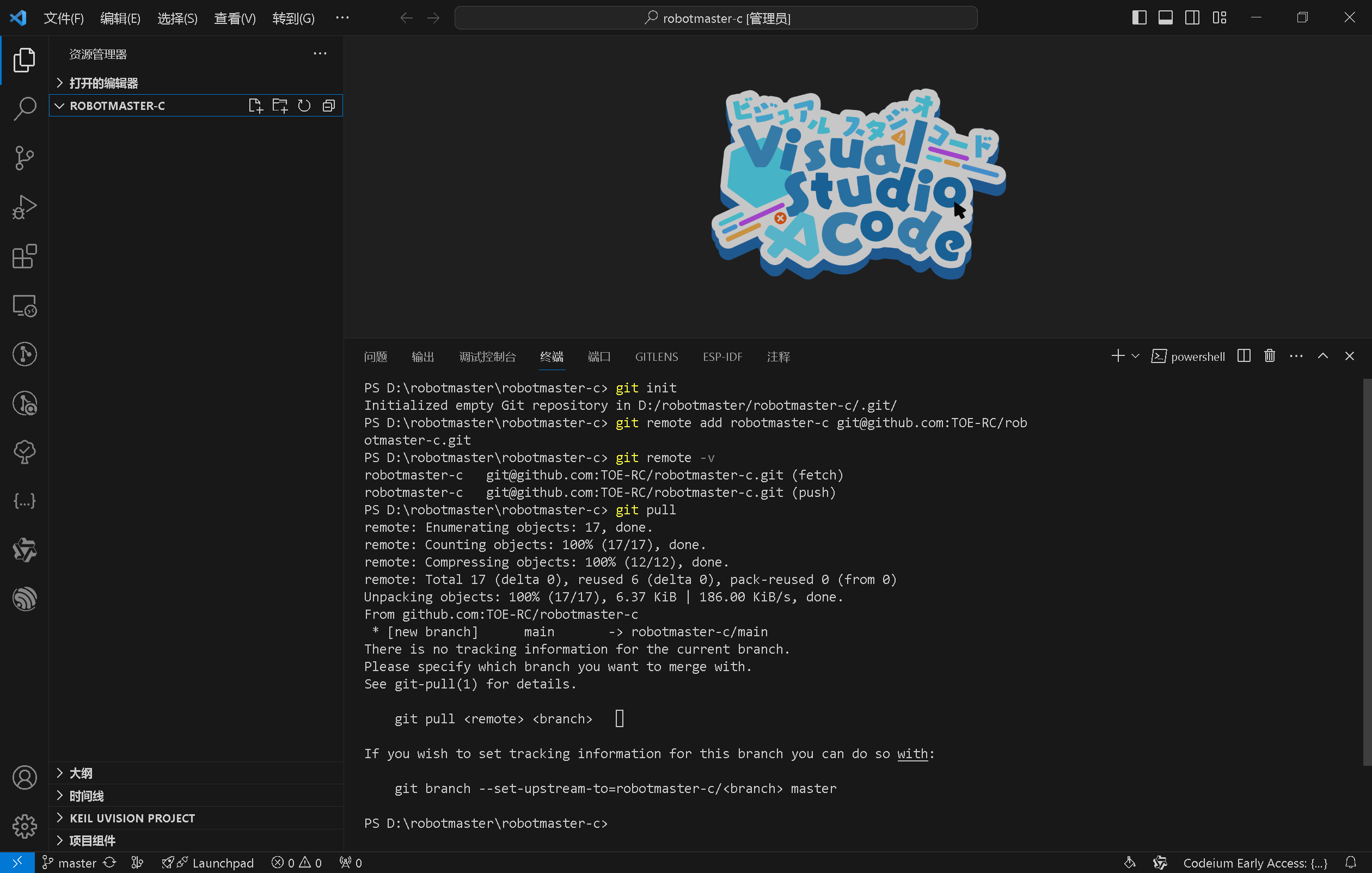Open the Explorer view in activity bar
The image size is (1372, 873).
24,60
